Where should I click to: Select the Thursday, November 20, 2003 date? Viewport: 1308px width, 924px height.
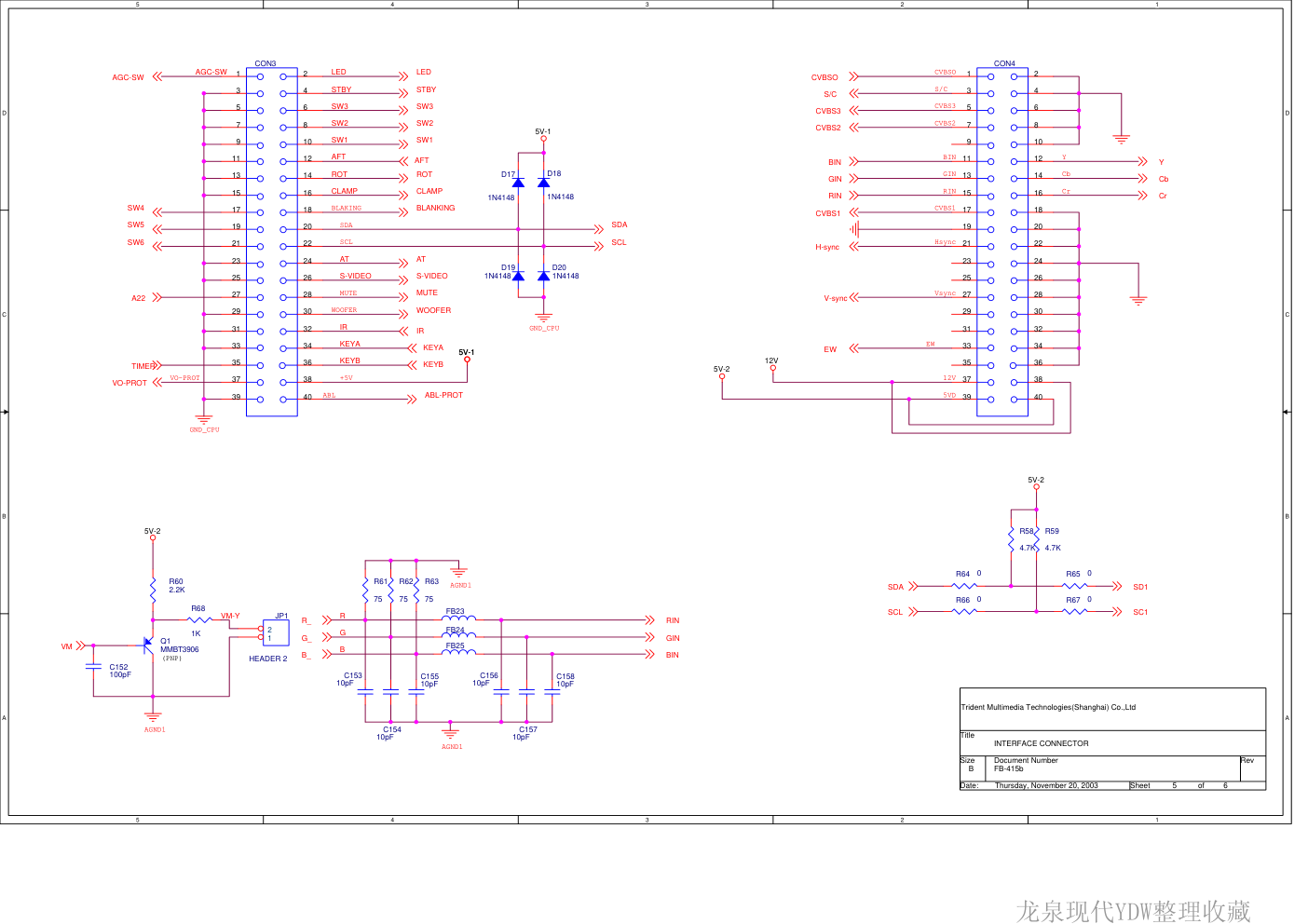tap(1046, 785)
